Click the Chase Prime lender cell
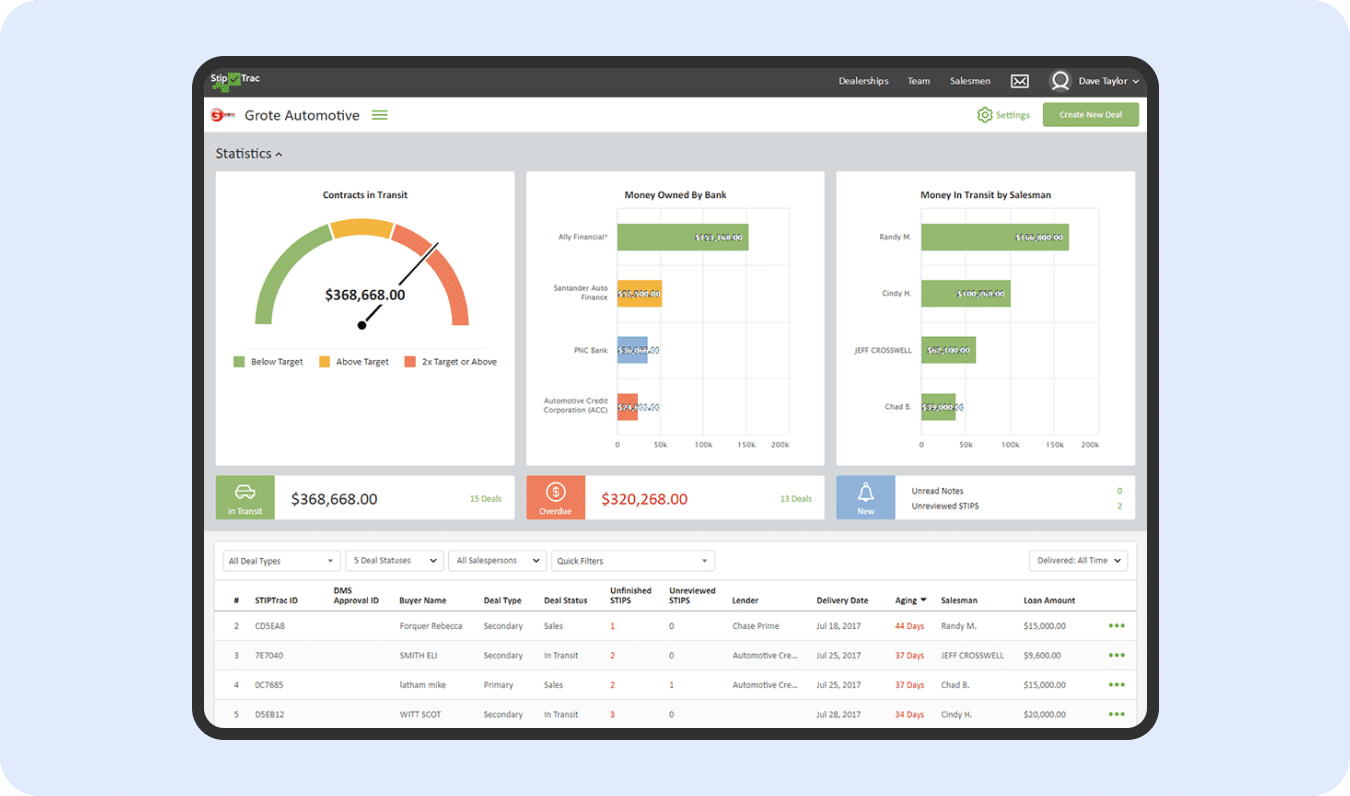 click(756, 626)
